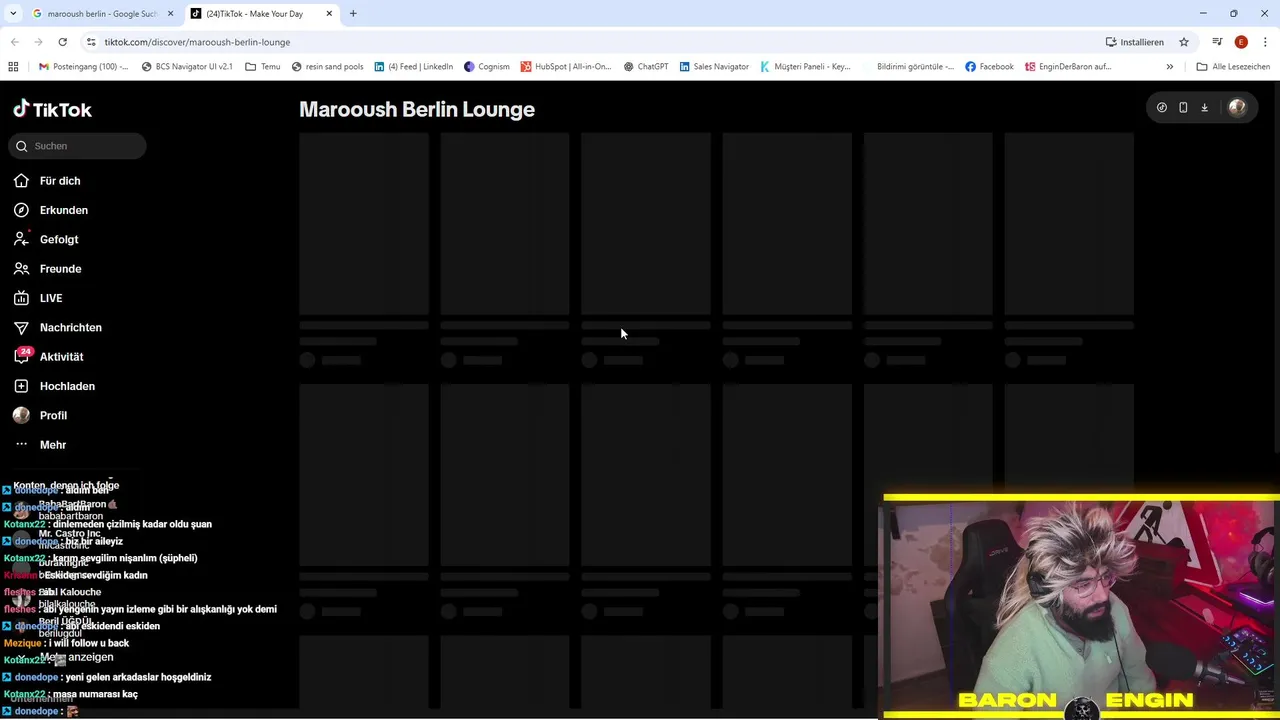Open the Chrome profile E avatar

click(x=1241, y=42)
